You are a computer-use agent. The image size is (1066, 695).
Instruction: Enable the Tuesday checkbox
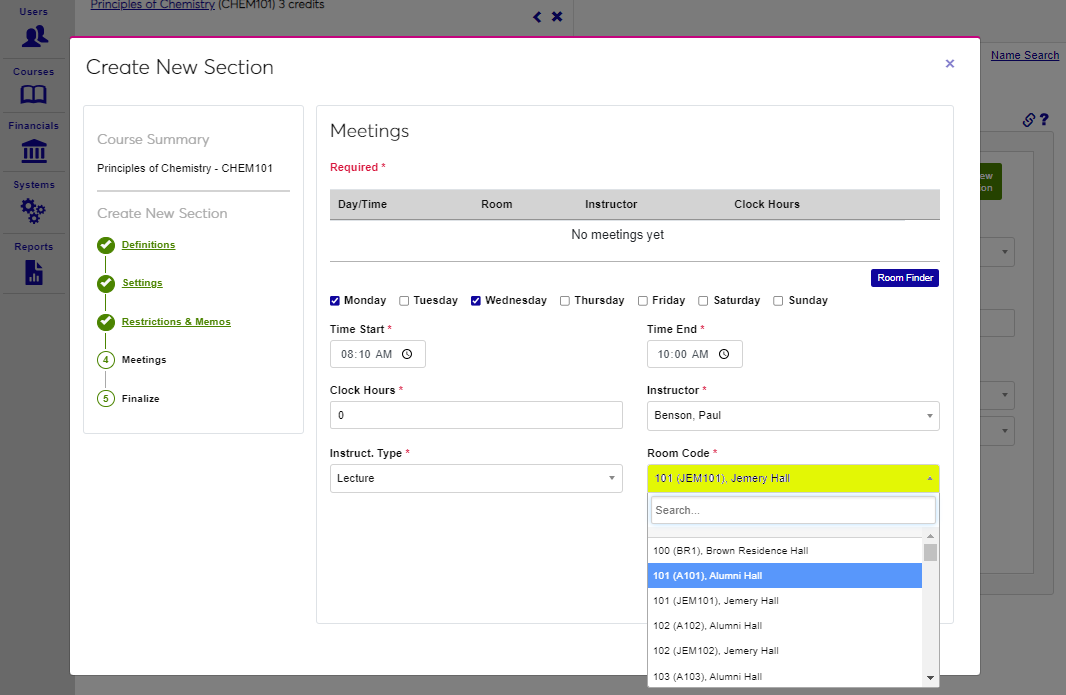click(x=404, y=301)
